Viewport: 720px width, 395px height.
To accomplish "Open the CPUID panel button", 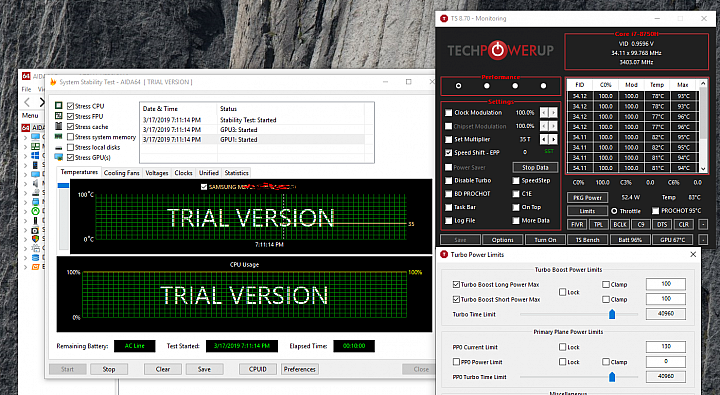I will point(258,369).
